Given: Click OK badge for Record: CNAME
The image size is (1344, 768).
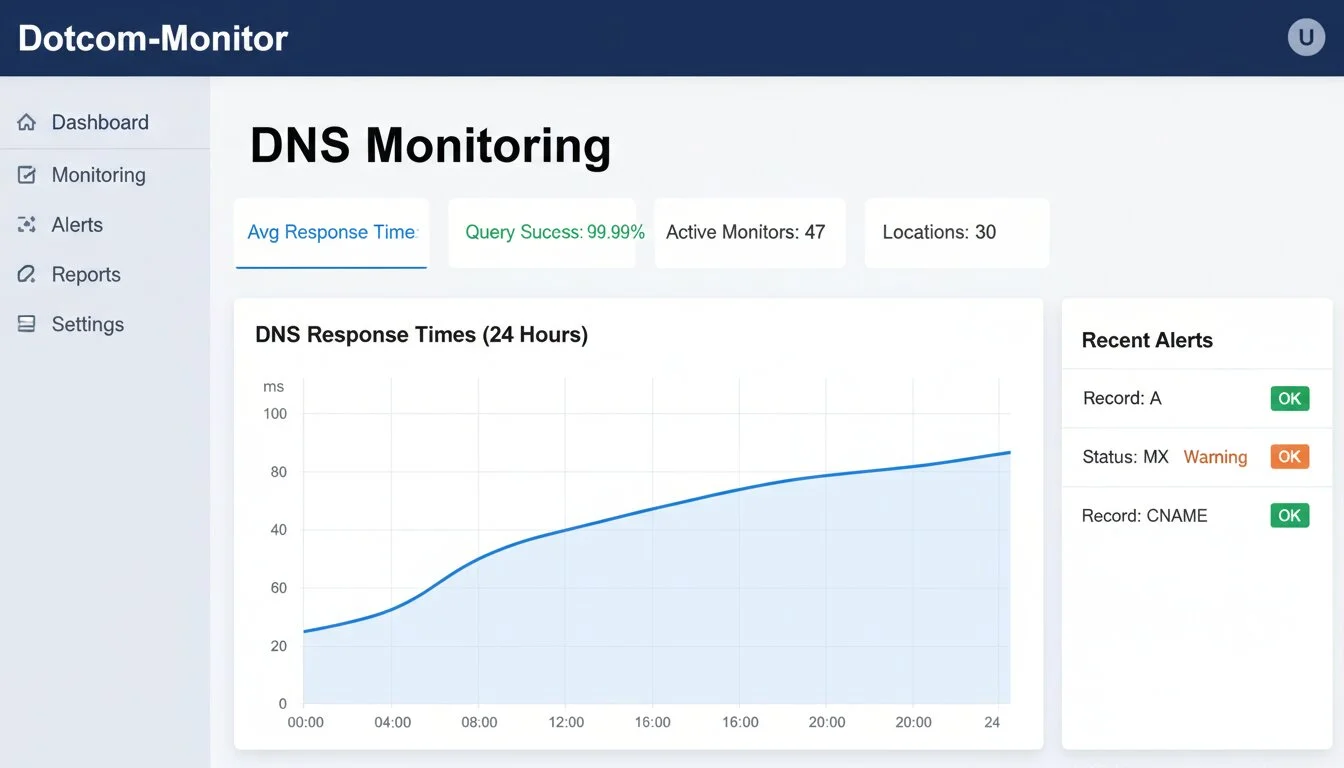Looking at the screenshot, I should tap(1290, 515).
